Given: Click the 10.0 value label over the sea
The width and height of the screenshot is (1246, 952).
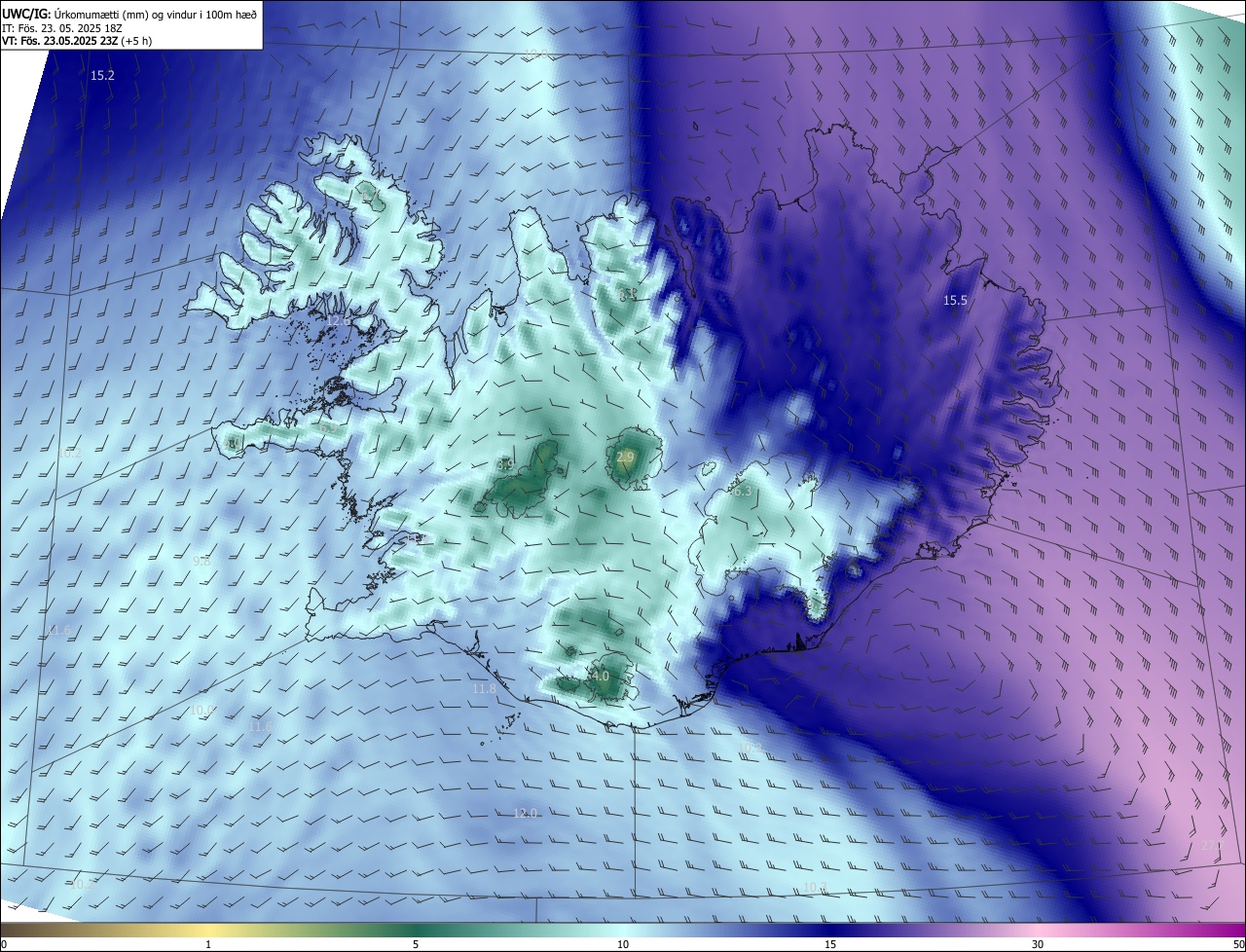Looking at the screenshot, I should point(201,710).
